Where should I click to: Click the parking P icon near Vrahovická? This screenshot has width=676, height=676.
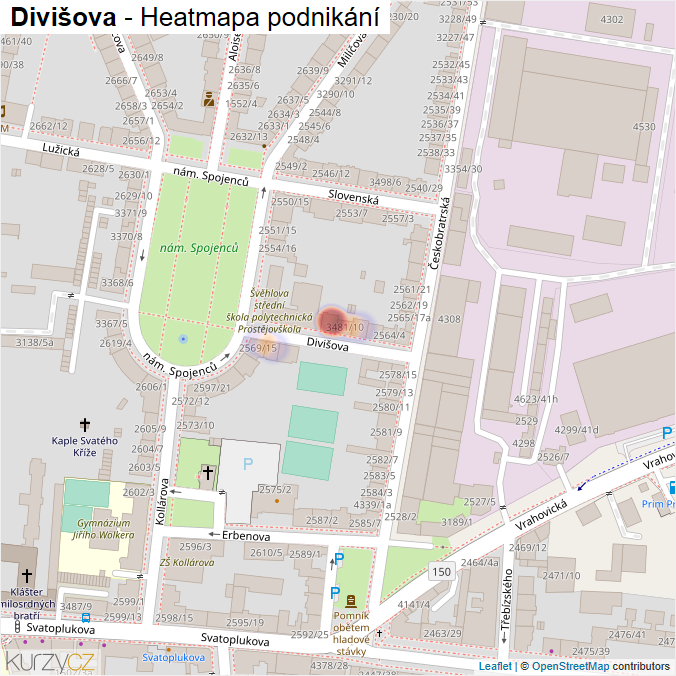click(667, 432)
